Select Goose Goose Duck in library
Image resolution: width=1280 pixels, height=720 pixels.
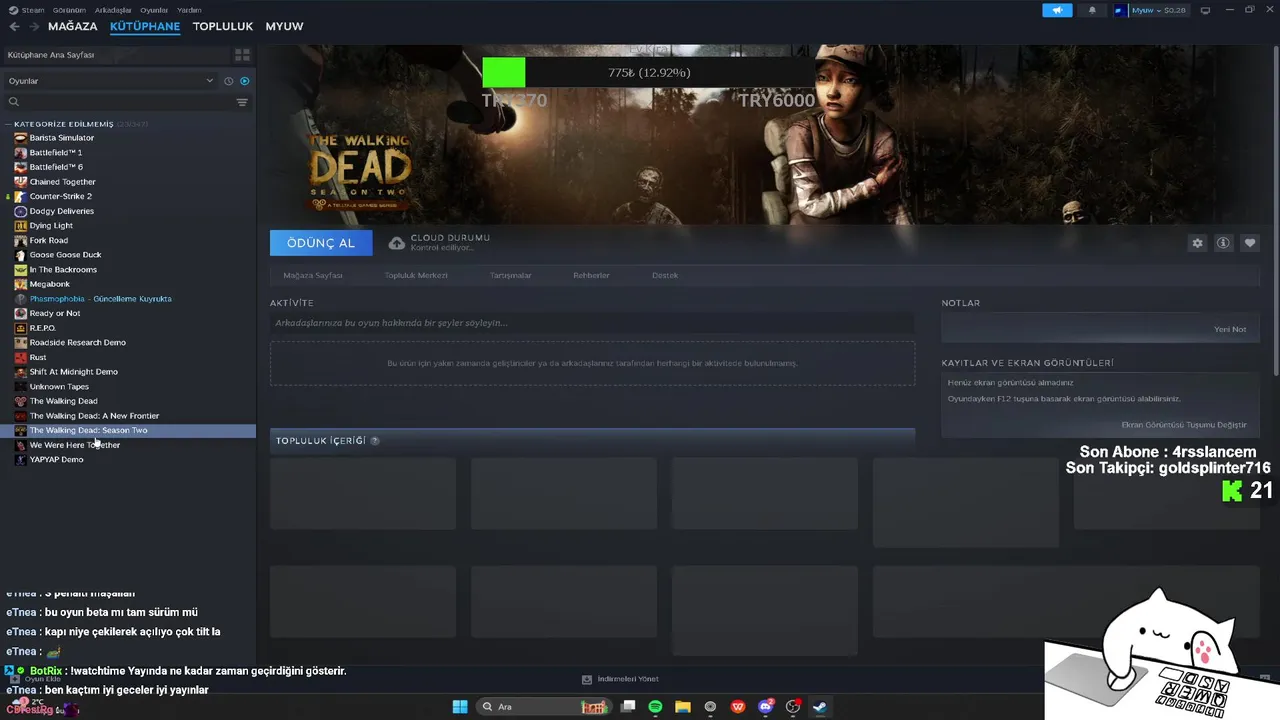point(128,255)
